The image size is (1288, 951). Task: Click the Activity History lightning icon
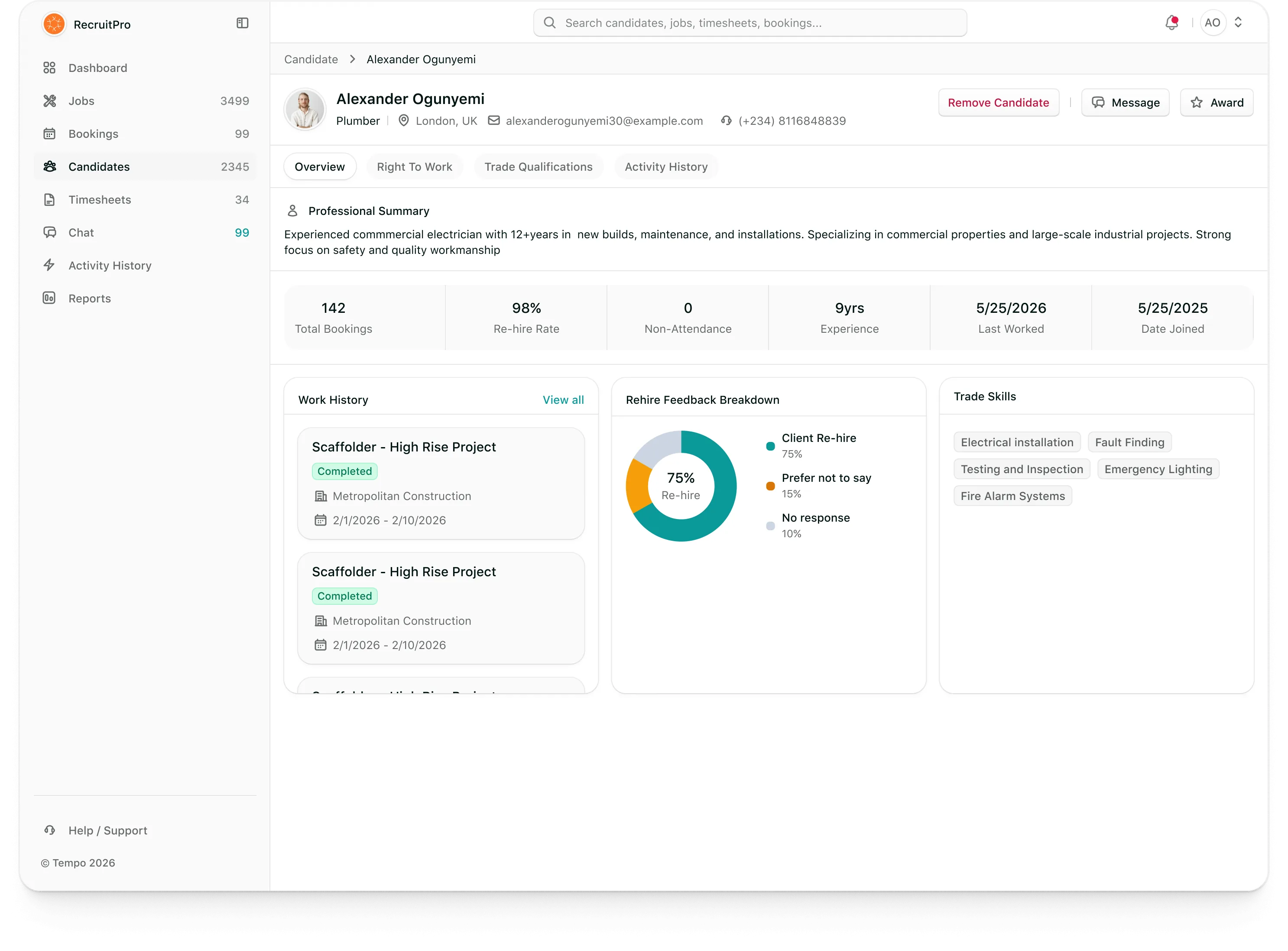pos(49,265)
